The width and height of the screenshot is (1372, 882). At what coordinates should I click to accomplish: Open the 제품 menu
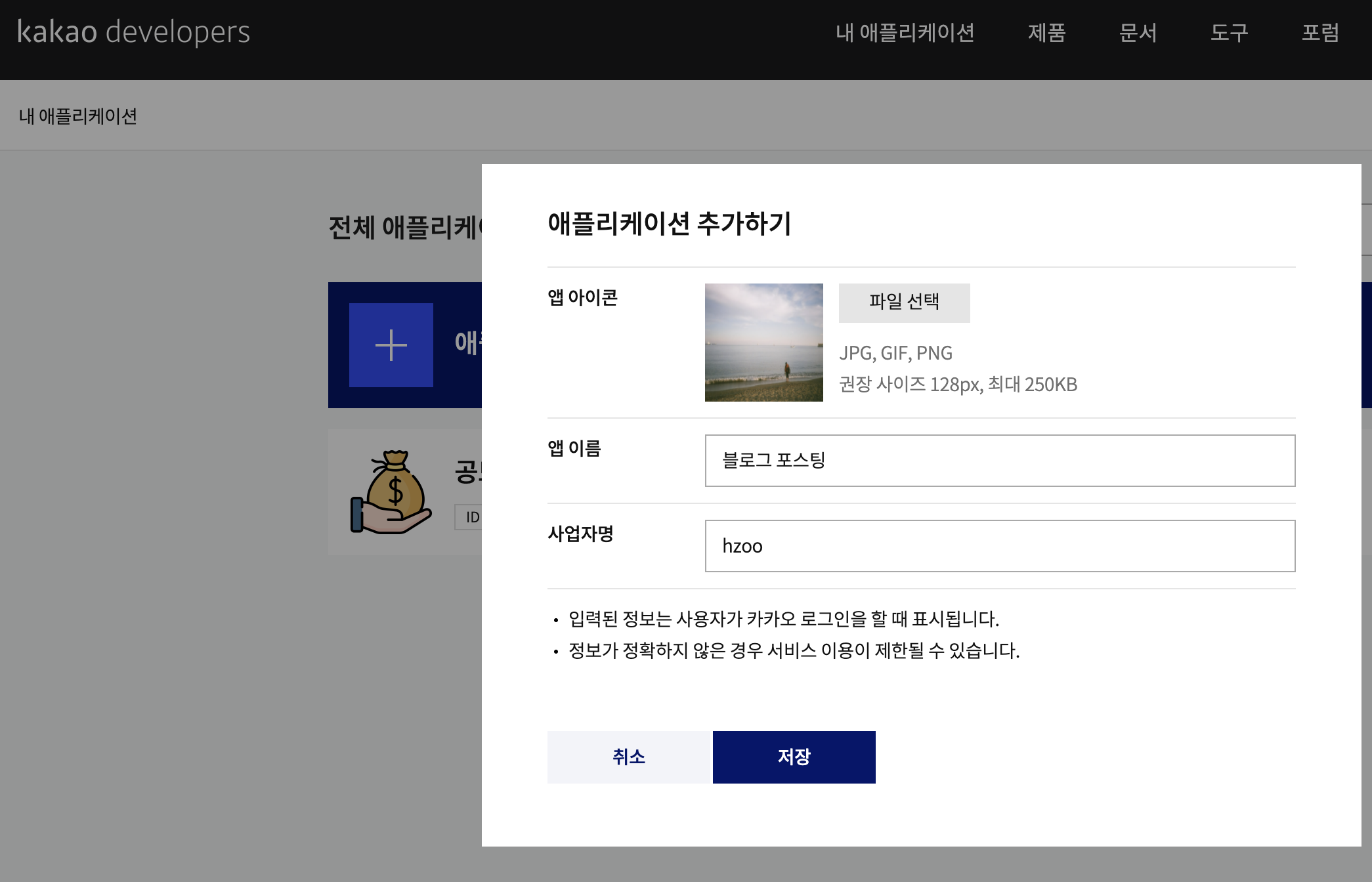tap(1046, 33)
